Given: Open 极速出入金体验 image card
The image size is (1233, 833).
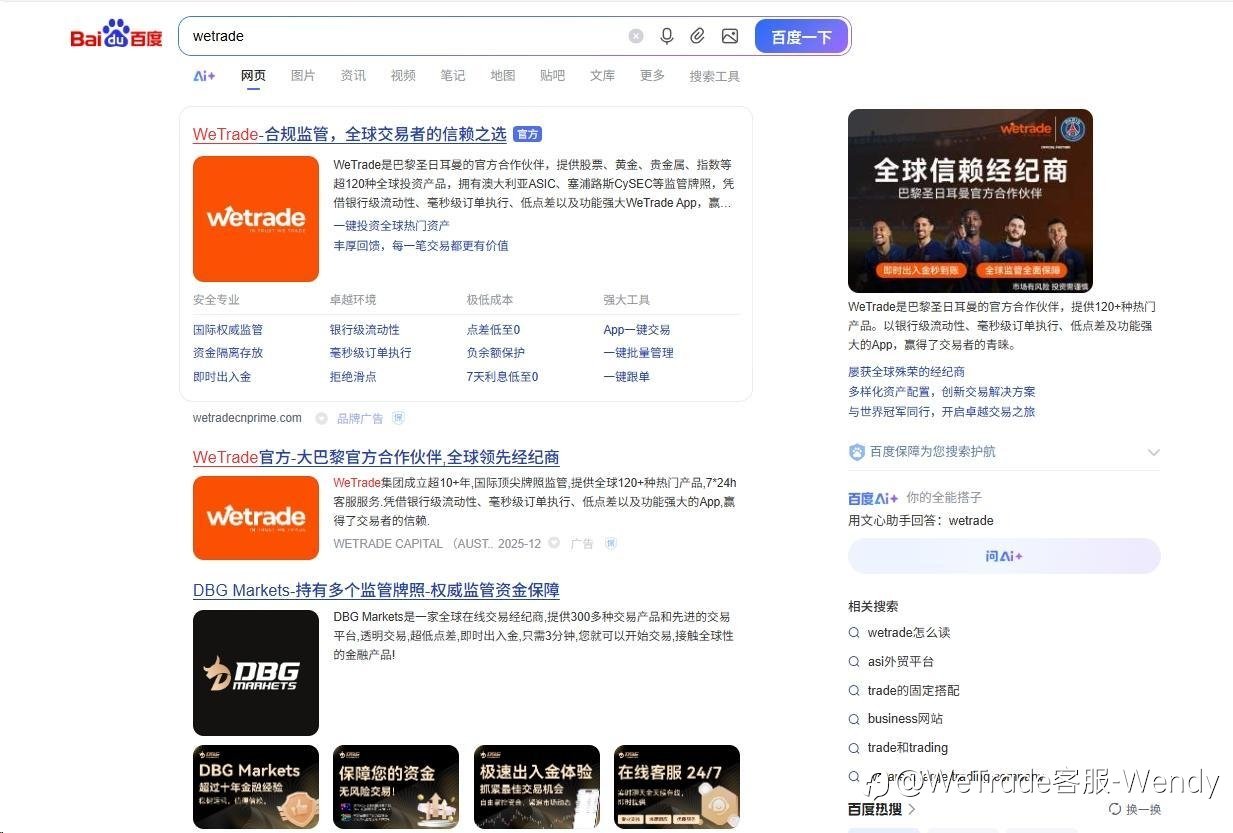Looking at the screenshot, I should click(x=537, y=787).
